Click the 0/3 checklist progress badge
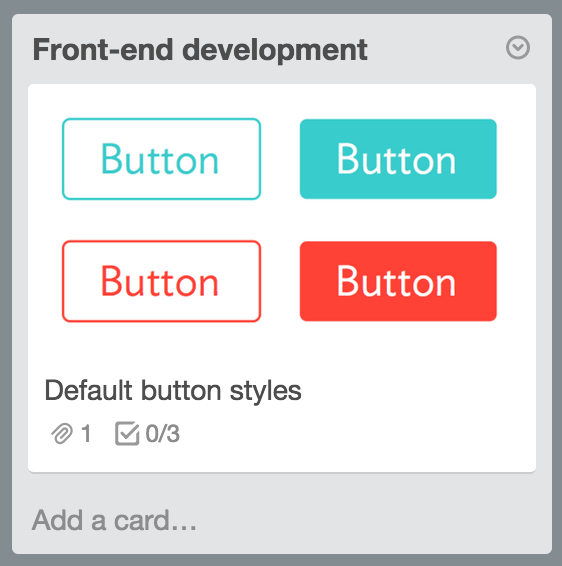 (x=147, y=433)
